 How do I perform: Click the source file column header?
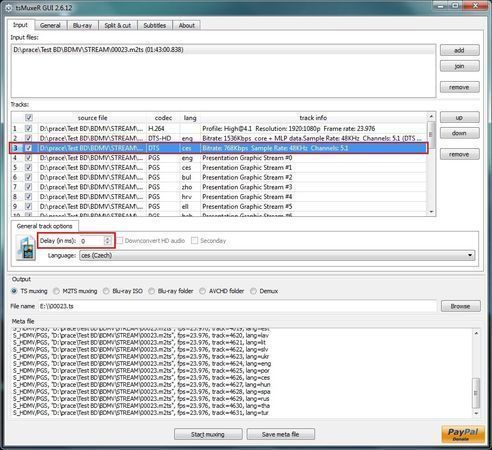pyautogui.click(x=92, y=118)
